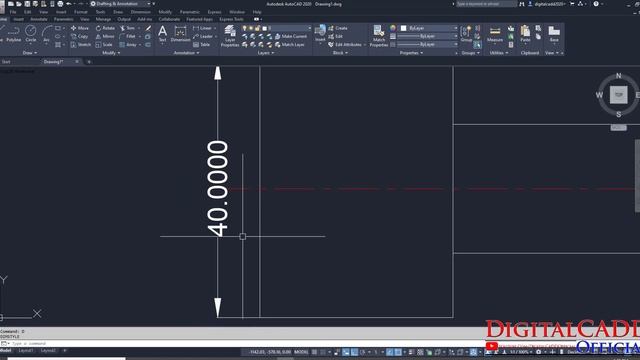Screen dimensions: 640x360
Task: Click the Trim tool
Action: tap(127, 28)
